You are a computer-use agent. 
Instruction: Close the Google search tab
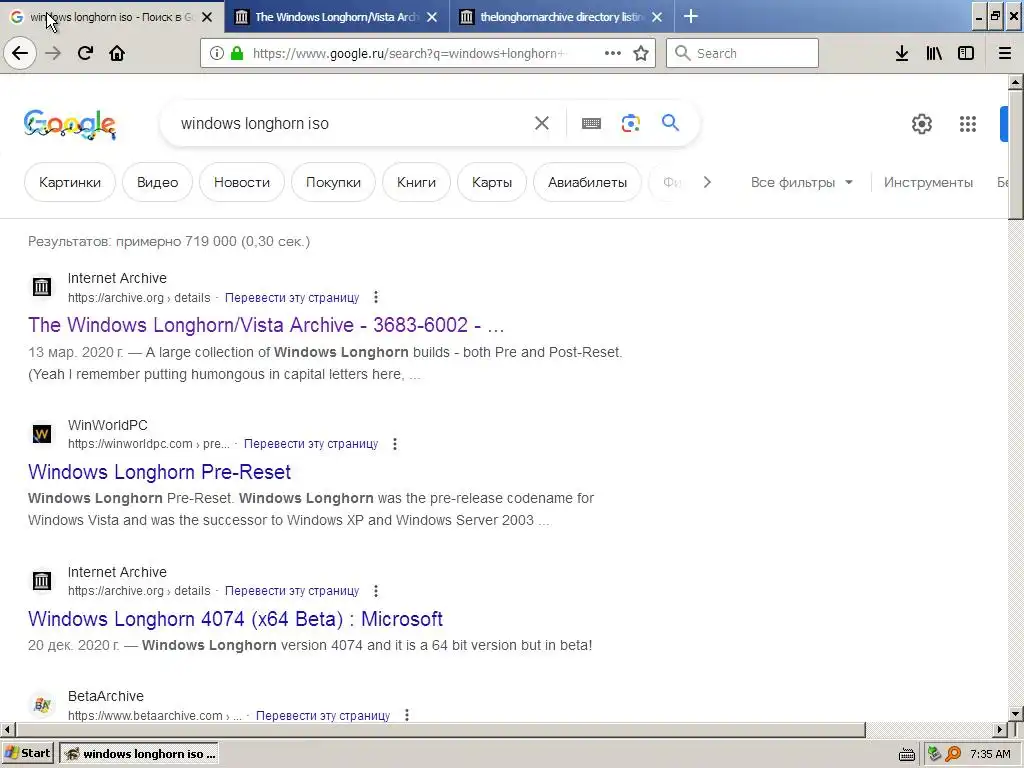(207, 17)
